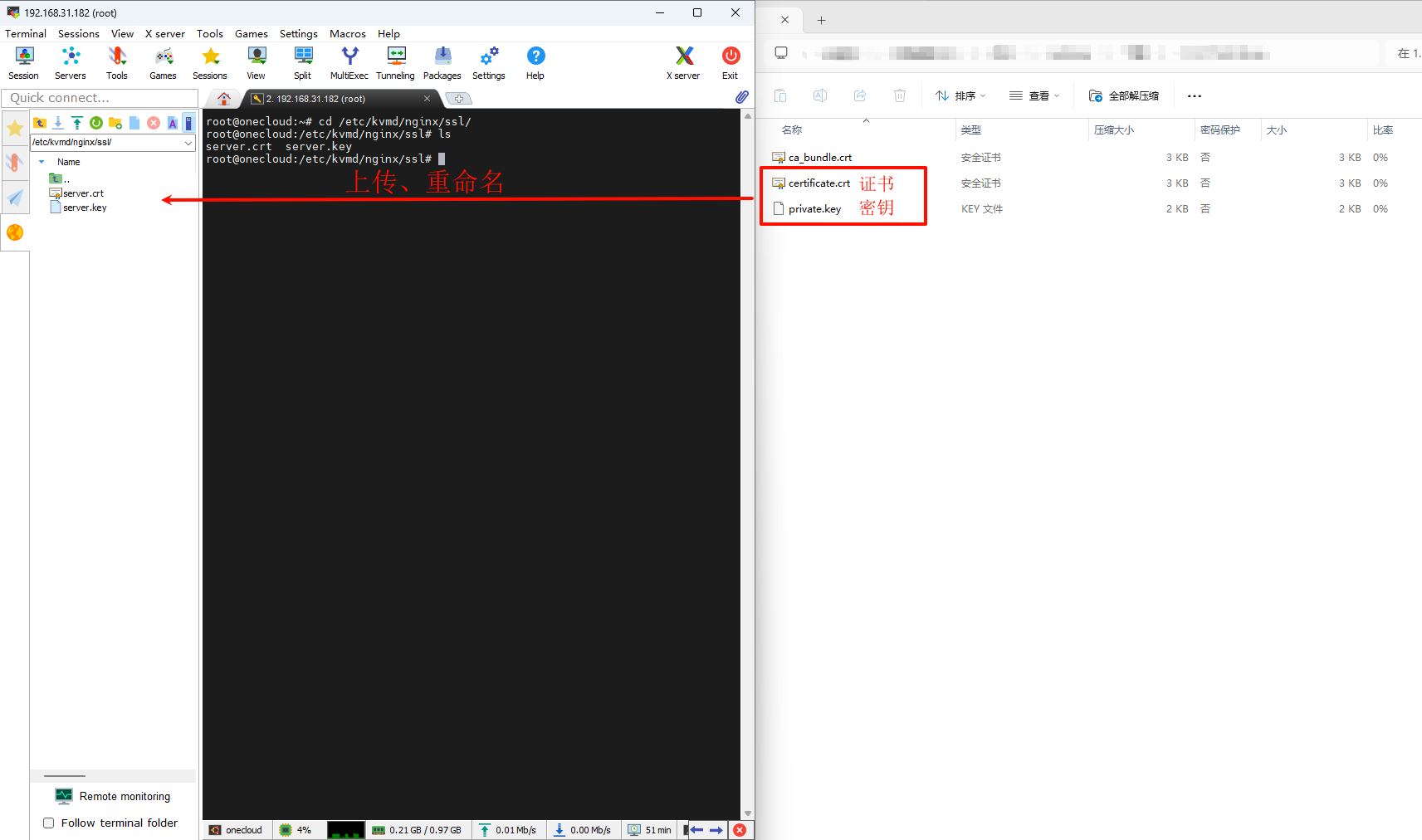Close the 192.168.31.182 (root) terminal tab
The height and width of the screenshot is (840, 1422).
point(428,99)
